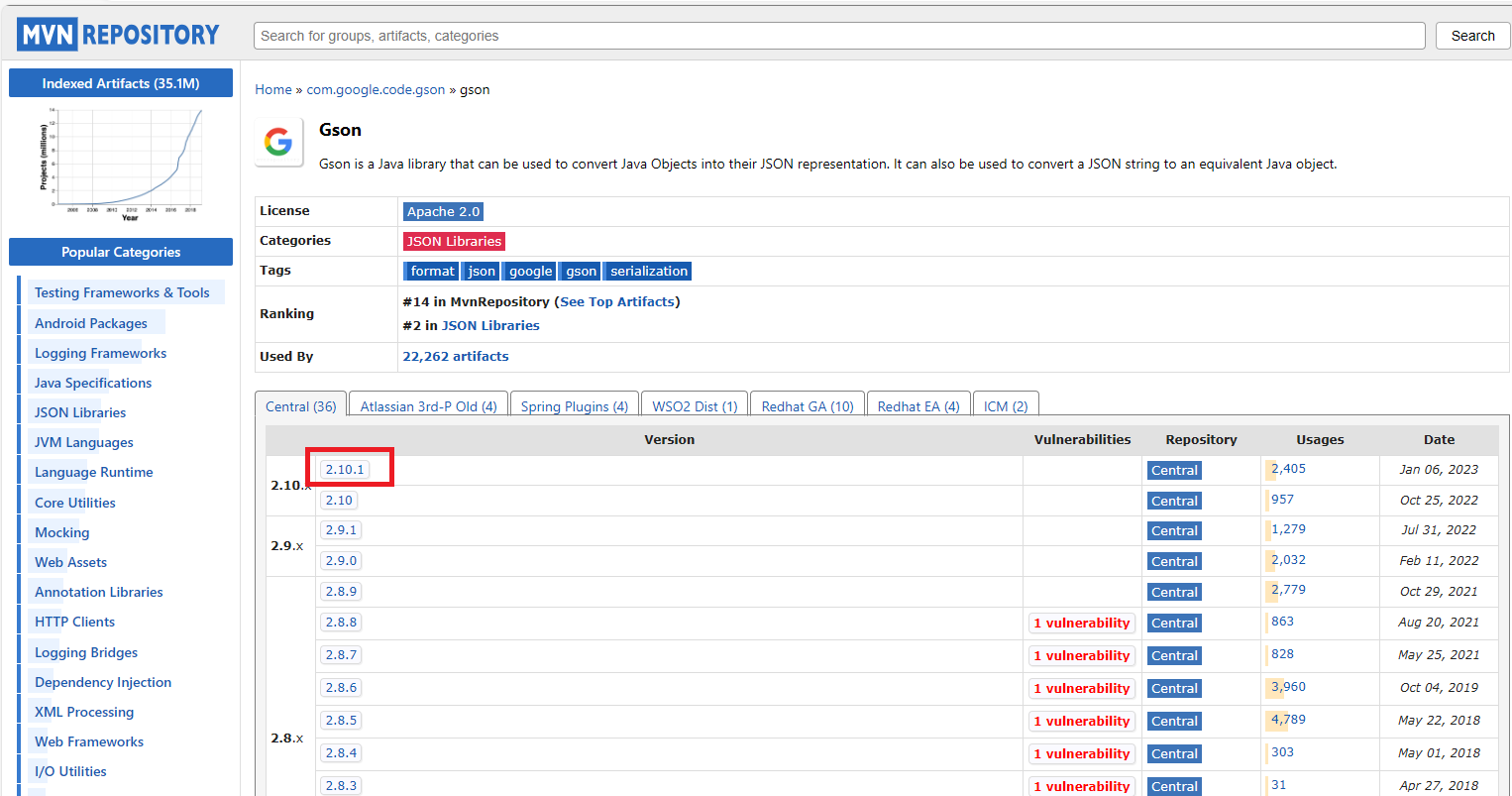This screenshot has height=796, width=1512.
Task: Switch to Redhat EA (4) tab
Action: click(918, 406)
